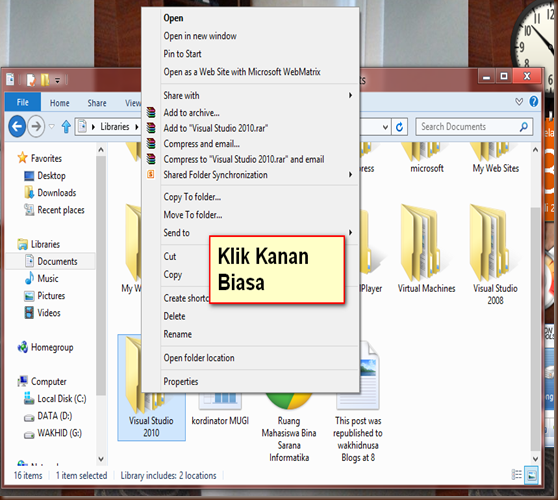Switch to details view icon in status bar
This screenshot has width=558, height=500.
(x=516, y=475)
